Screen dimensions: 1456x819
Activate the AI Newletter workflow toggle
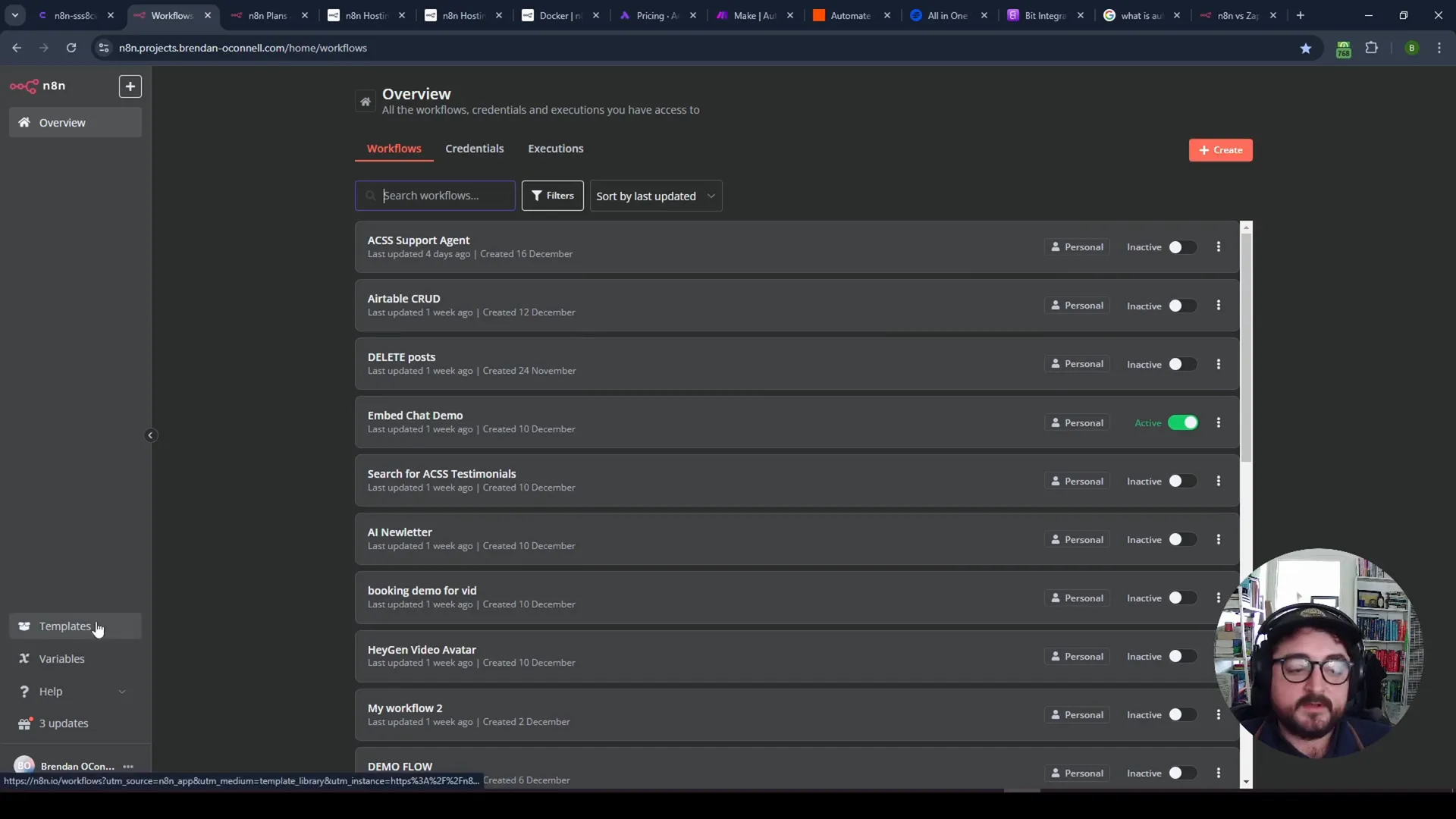[x=1182, y=539]
